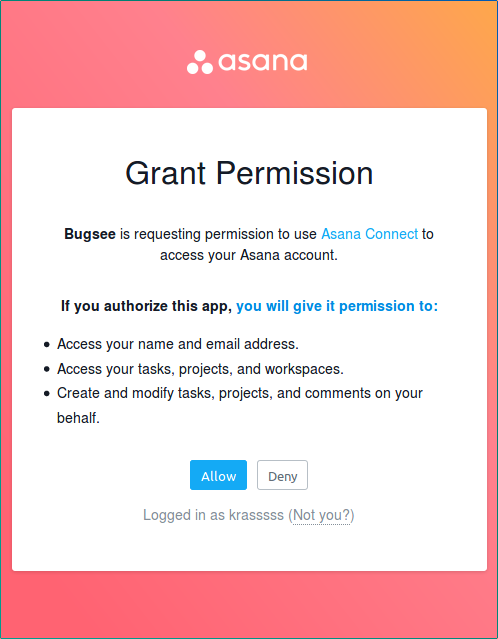Screen dimensions: 498x639
Task: Select the 'Access your name and email address' item
Action: pos(178,344)
